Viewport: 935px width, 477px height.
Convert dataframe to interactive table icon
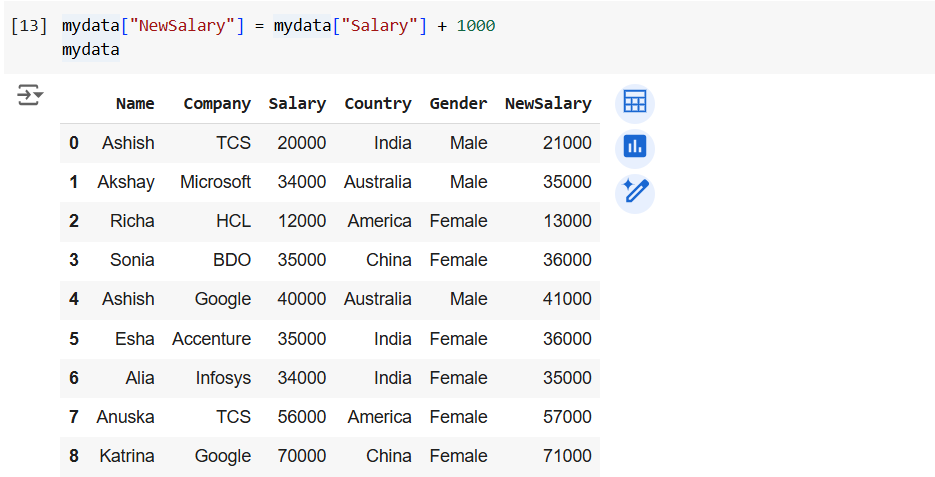pos(634,102)
